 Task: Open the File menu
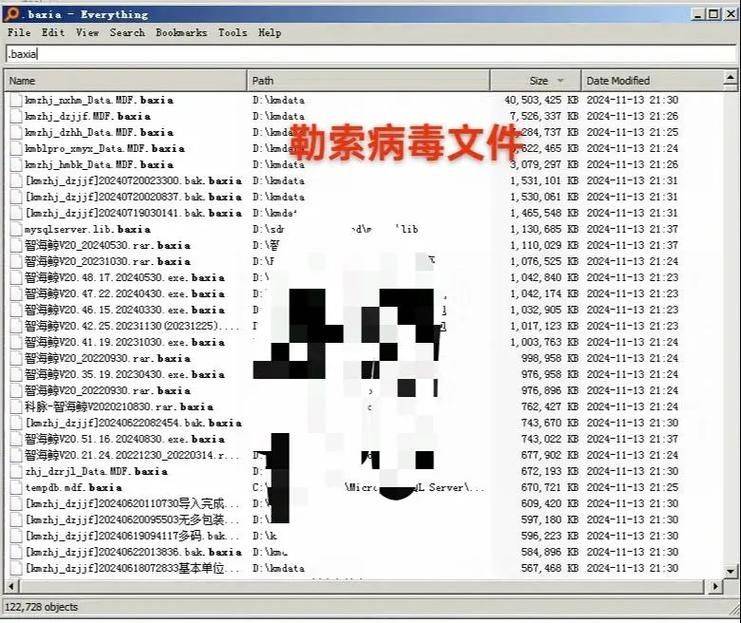coord(19,33)
